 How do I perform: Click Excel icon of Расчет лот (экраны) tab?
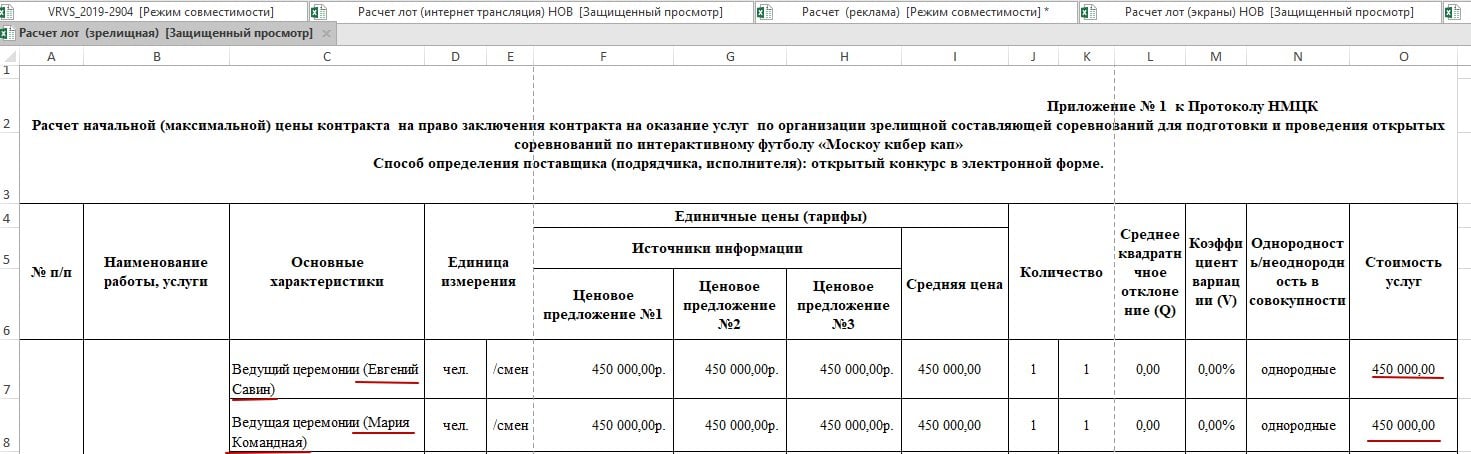[1088, 12]
